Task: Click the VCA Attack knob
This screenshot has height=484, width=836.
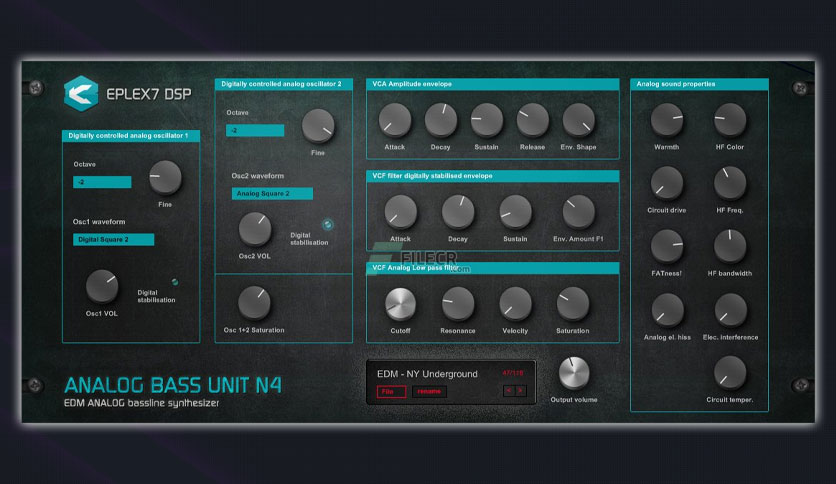Action: point(395,120)
